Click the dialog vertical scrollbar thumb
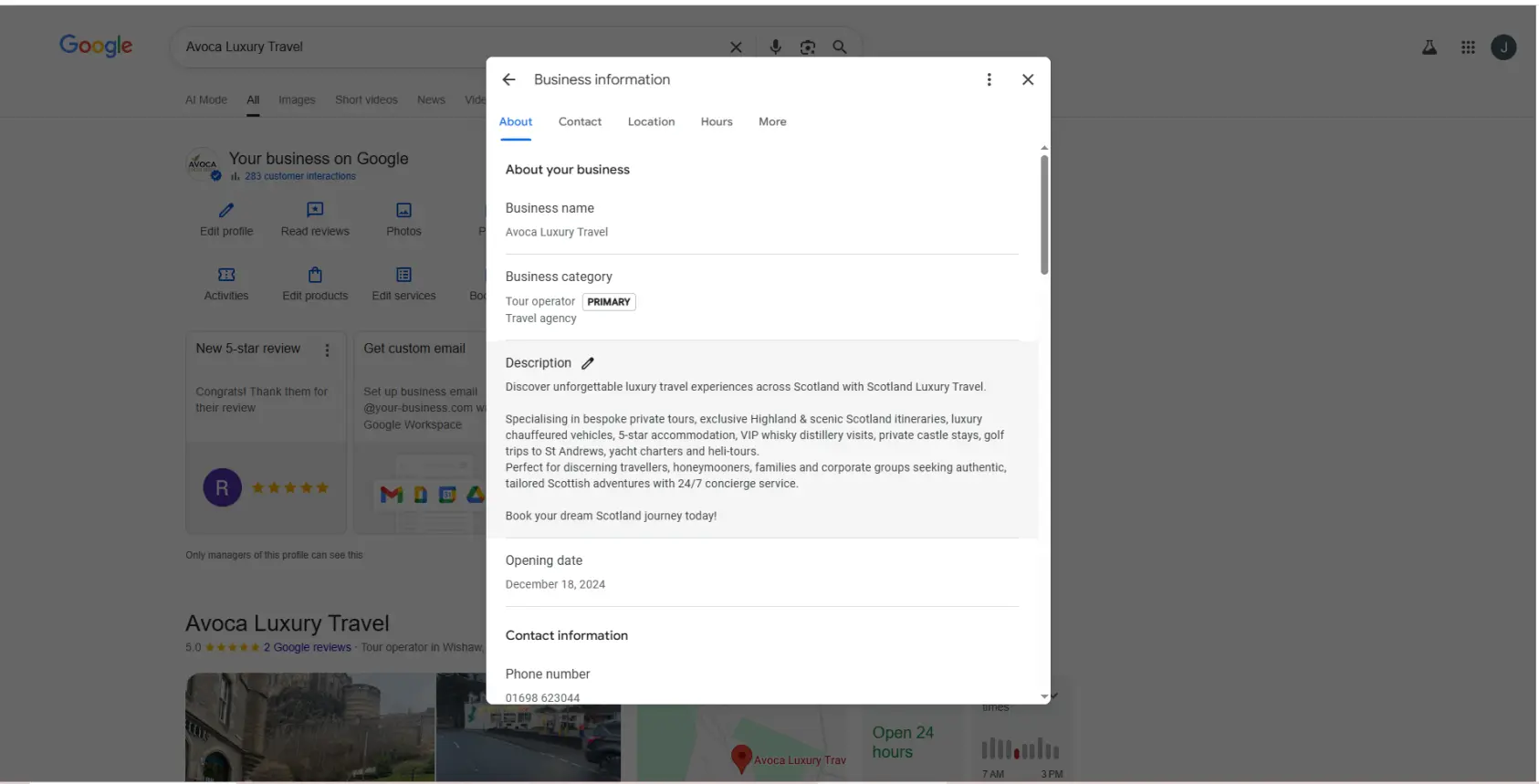The image size is (1539, 784). [1044, 214]
